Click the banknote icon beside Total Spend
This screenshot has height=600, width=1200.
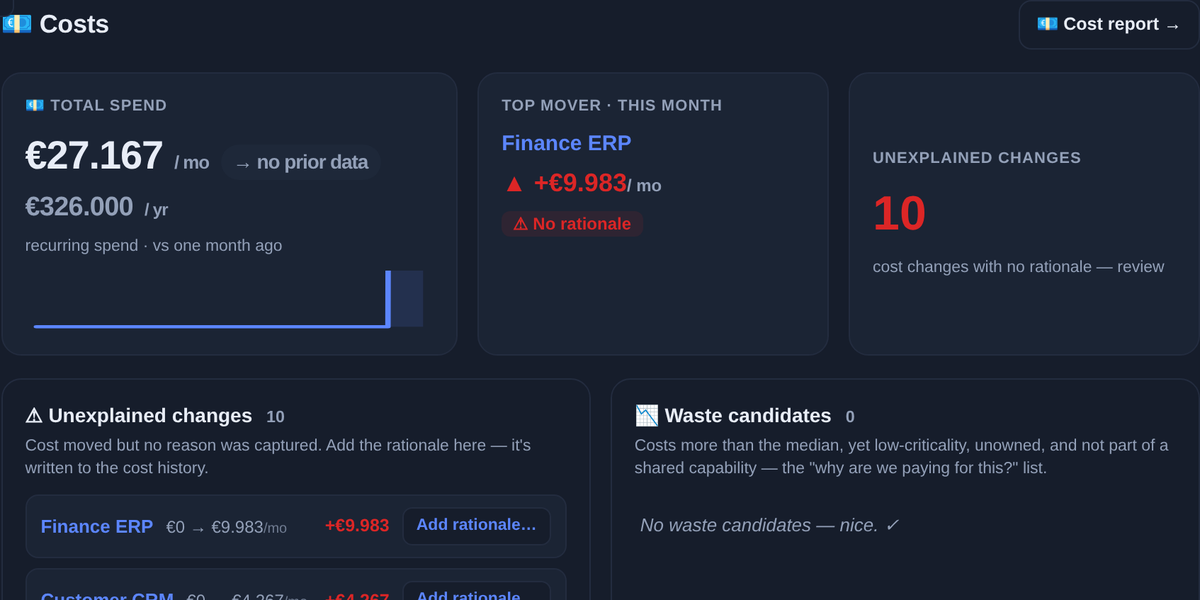34,105
